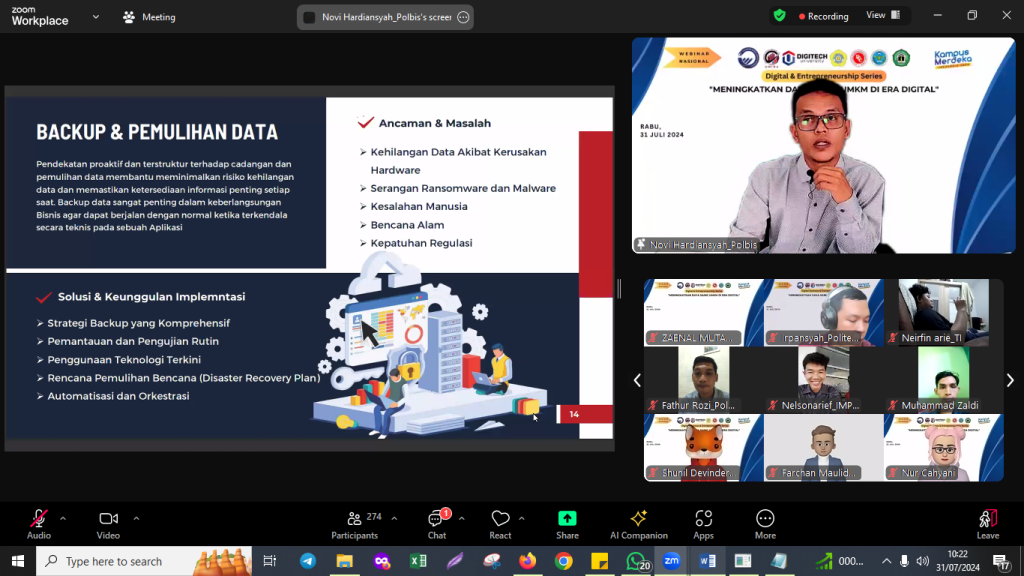Viewport: 1024px width, 576px height.
Task: Open the React emoji menu
Action: click(x=500, y=523)
